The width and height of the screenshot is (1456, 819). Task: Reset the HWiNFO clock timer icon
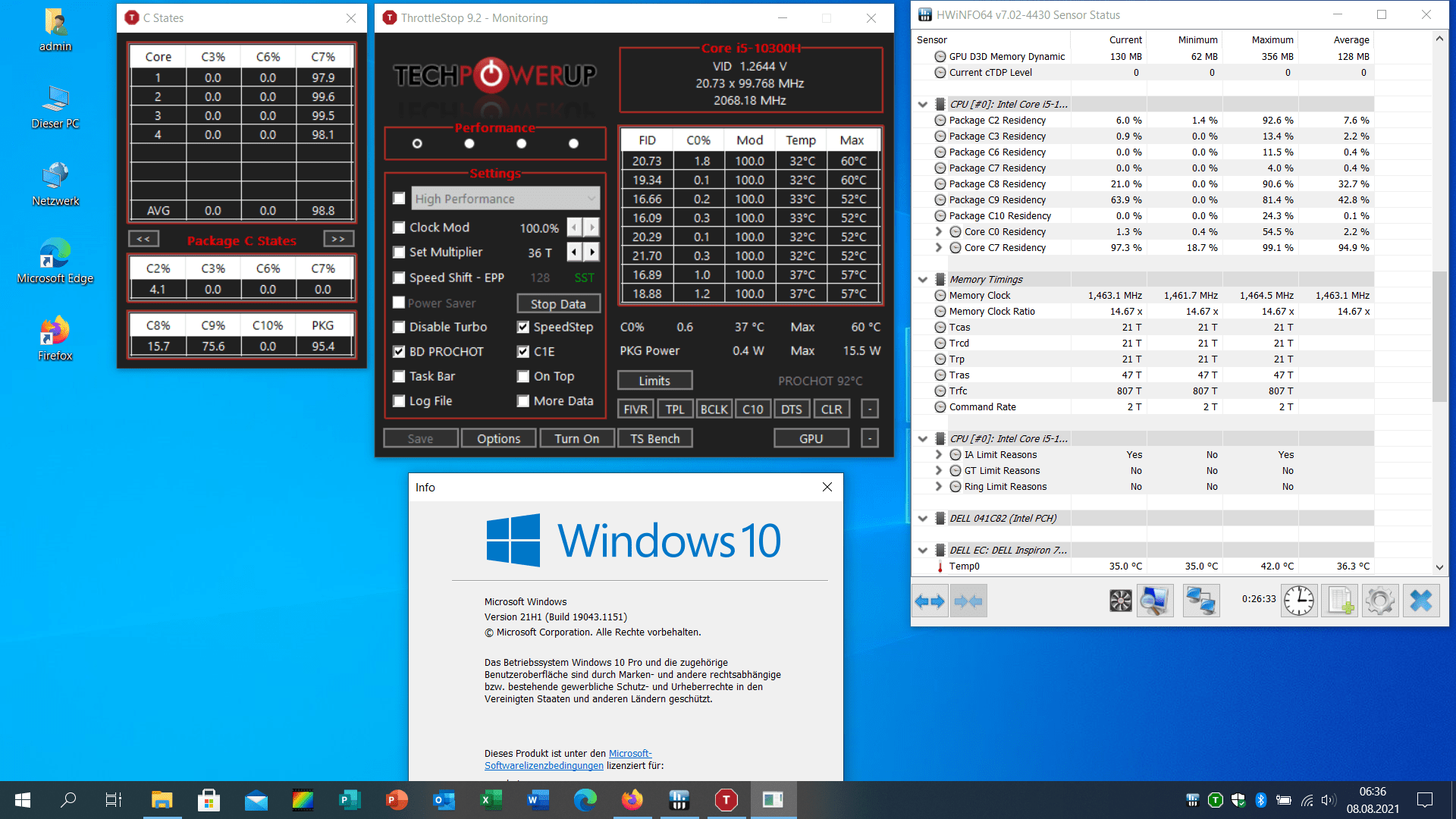(x=1299, y=601)
